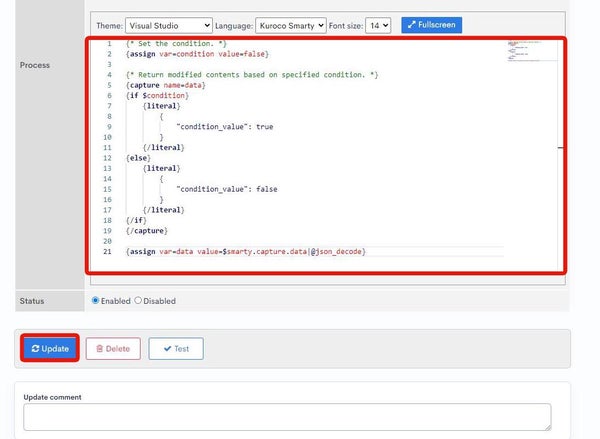Click the code minimap thumbnail

pyautogui.click(x=532, y=51)
